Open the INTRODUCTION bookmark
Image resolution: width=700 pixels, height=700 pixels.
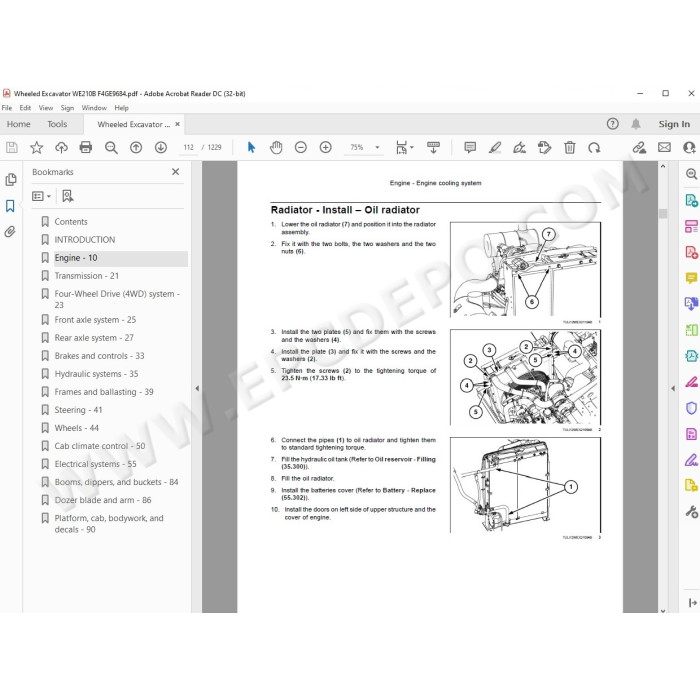[x=84, y=240]
